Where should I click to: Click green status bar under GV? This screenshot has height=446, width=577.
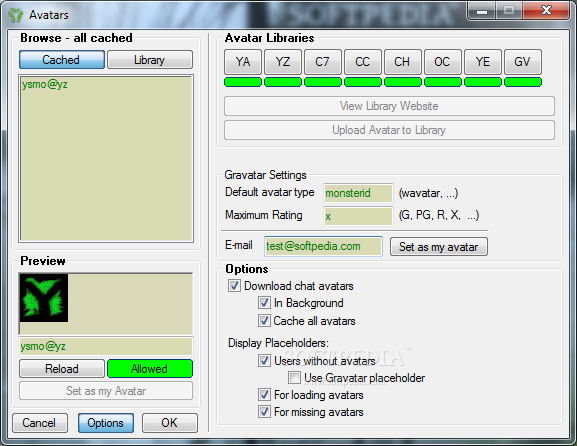click(523, 82)
